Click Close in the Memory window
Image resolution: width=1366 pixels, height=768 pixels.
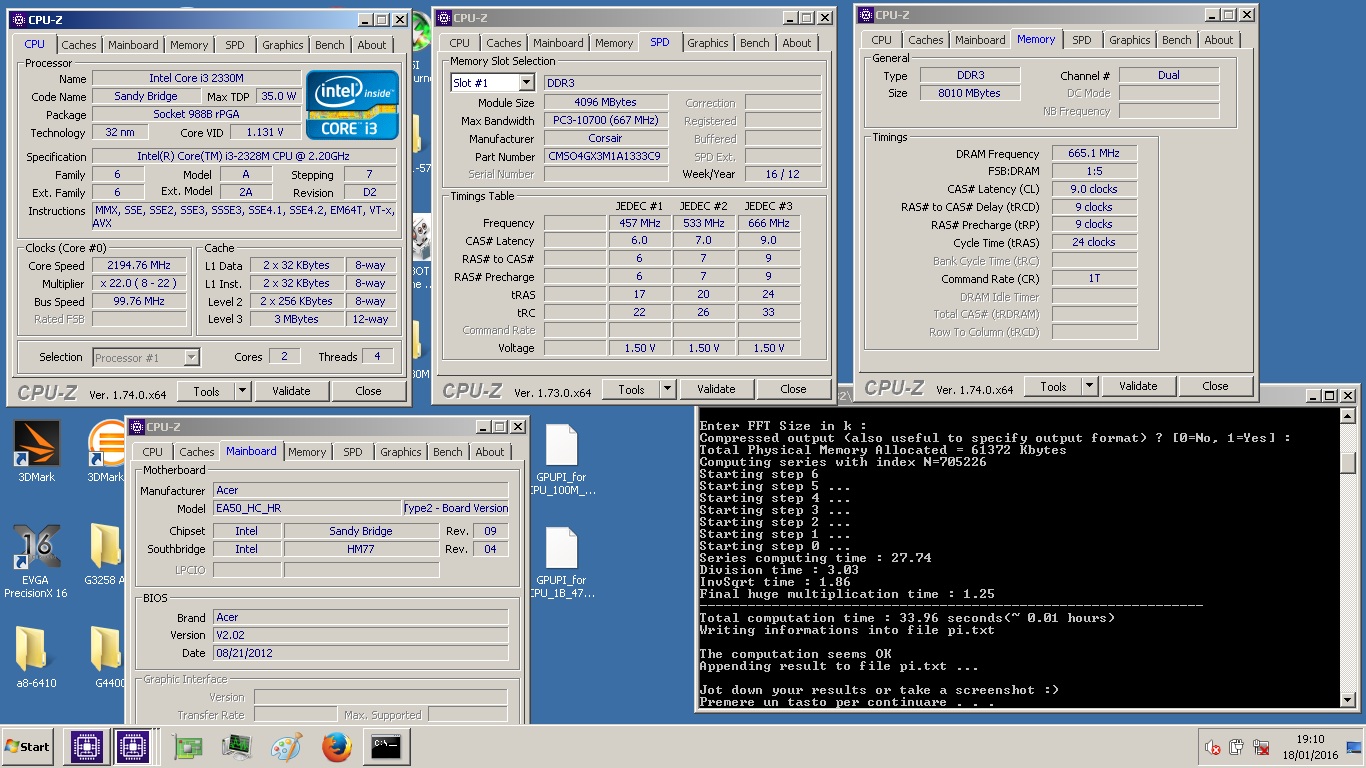tap(1215, 386)
